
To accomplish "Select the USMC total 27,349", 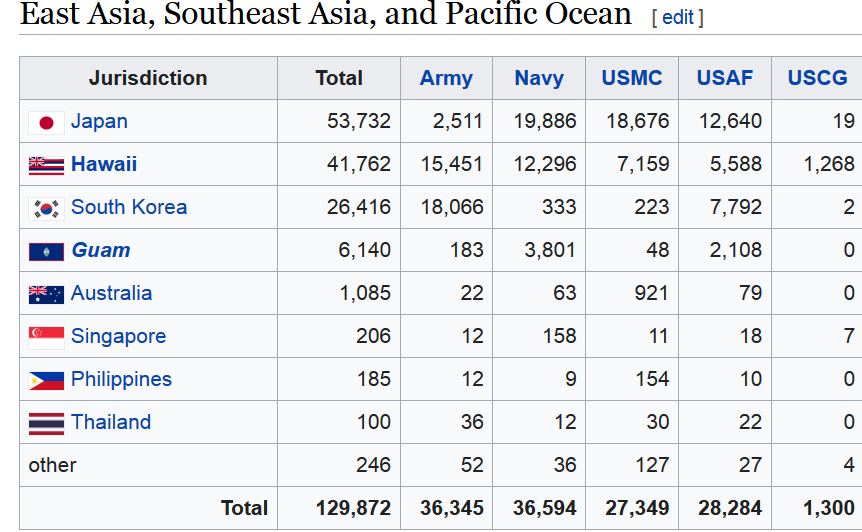I will click(637, 508).
